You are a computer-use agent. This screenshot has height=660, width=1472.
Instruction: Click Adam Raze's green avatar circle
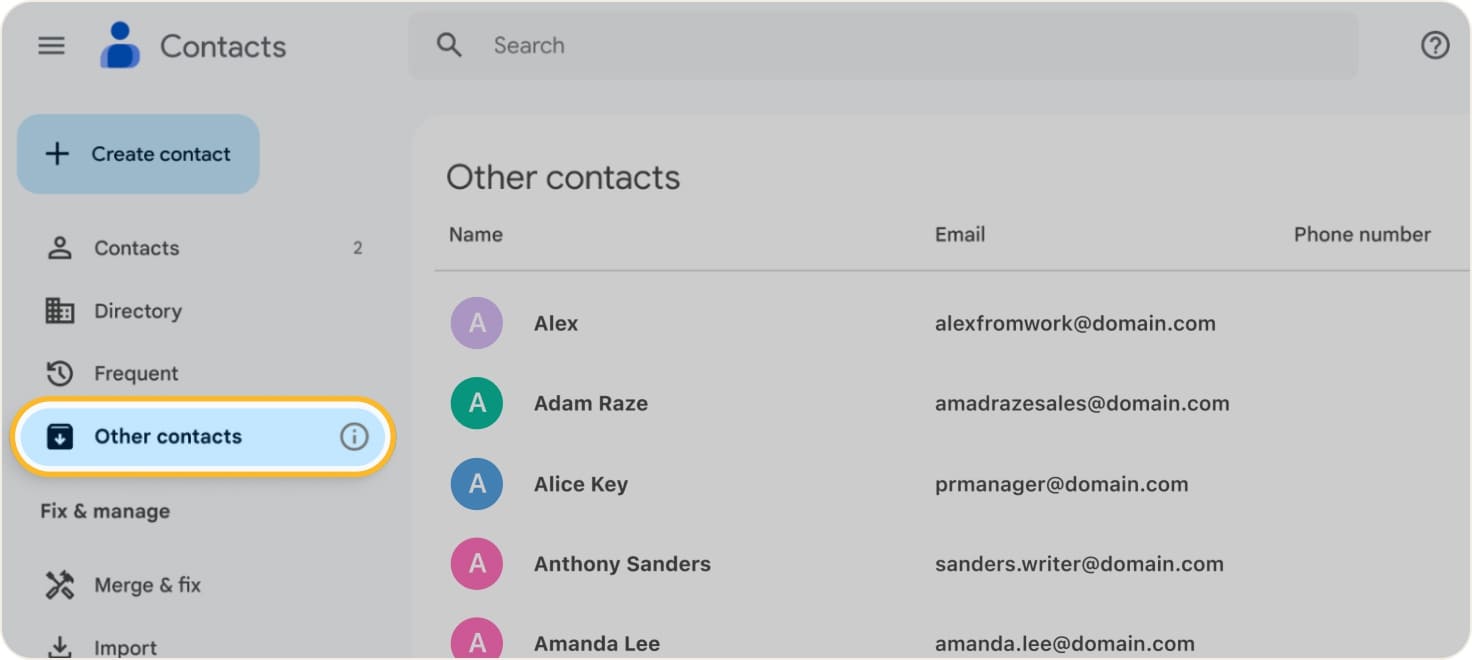(x=476, y=403)
